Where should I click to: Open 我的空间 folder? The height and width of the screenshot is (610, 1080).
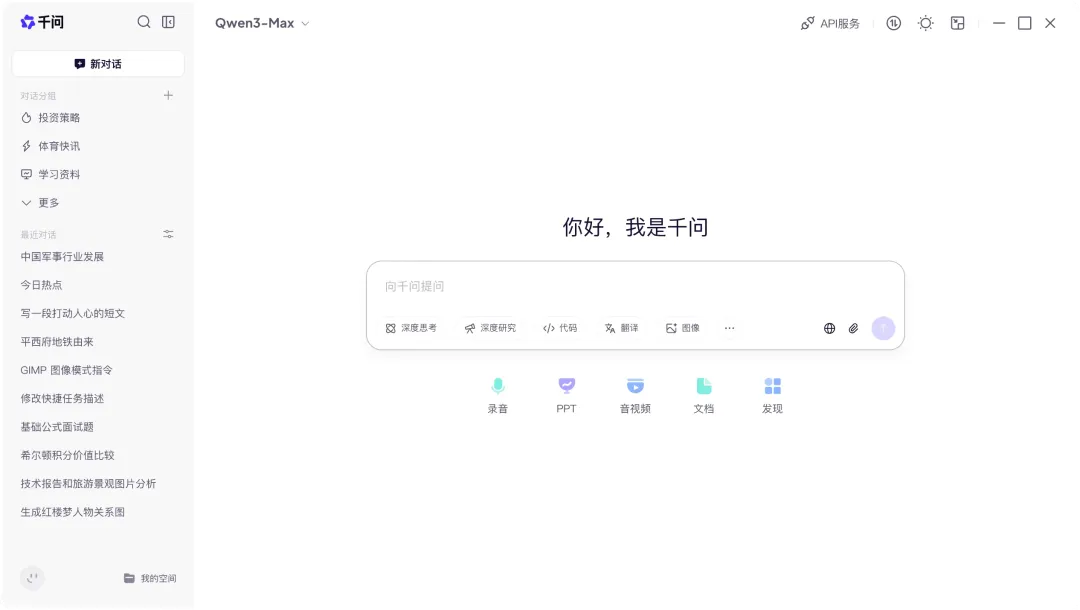(x=150, y=578)
